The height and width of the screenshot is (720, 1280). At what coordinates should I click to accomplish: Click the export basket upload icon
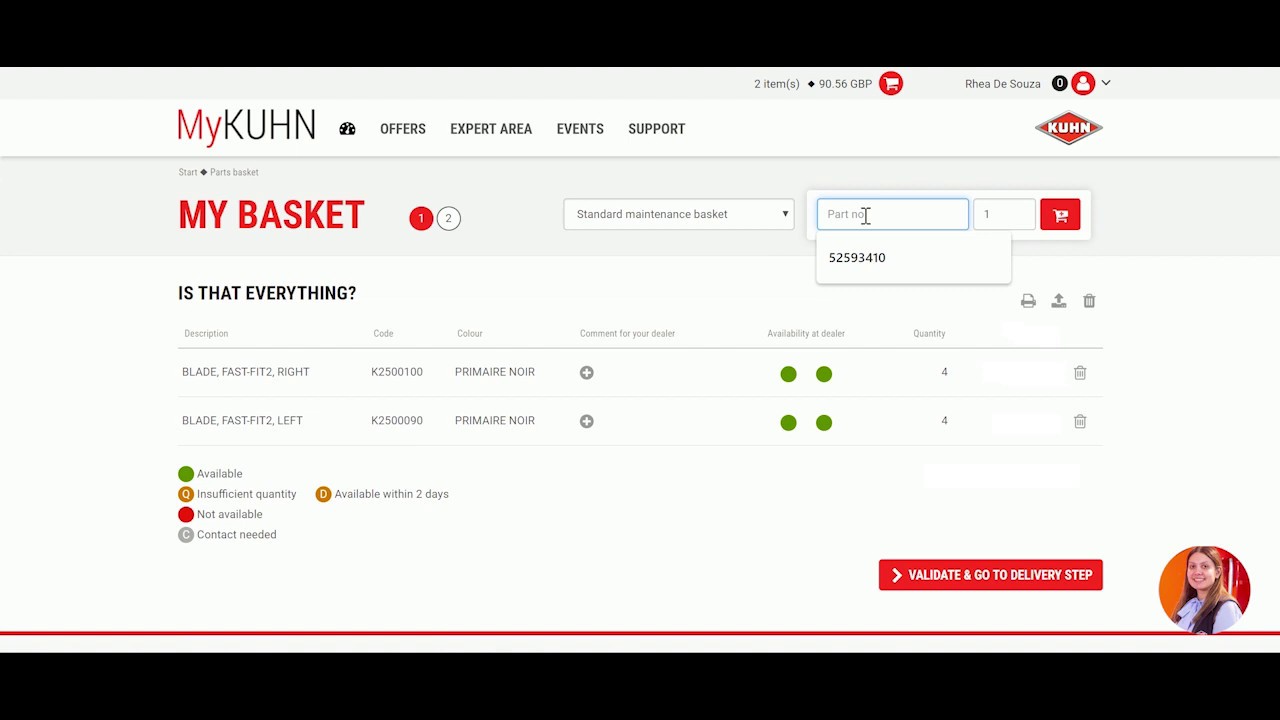(1059, 301)
